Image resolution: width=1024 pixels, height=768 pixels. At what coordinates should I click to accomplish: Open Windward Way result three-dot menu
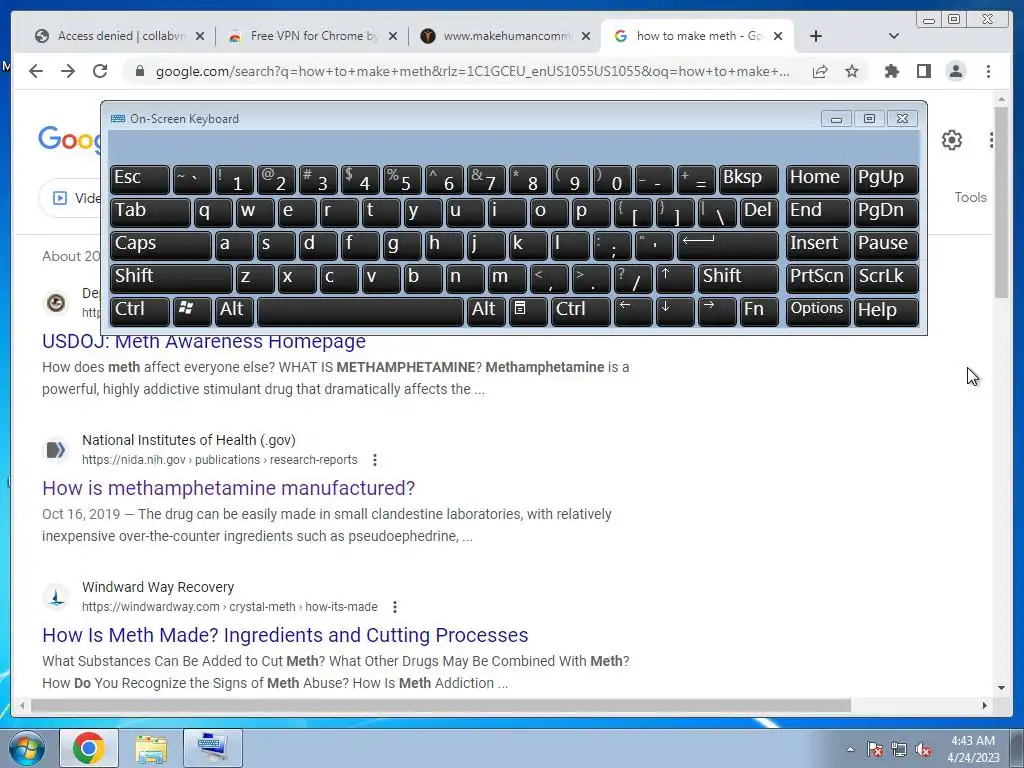coord(394,607)
